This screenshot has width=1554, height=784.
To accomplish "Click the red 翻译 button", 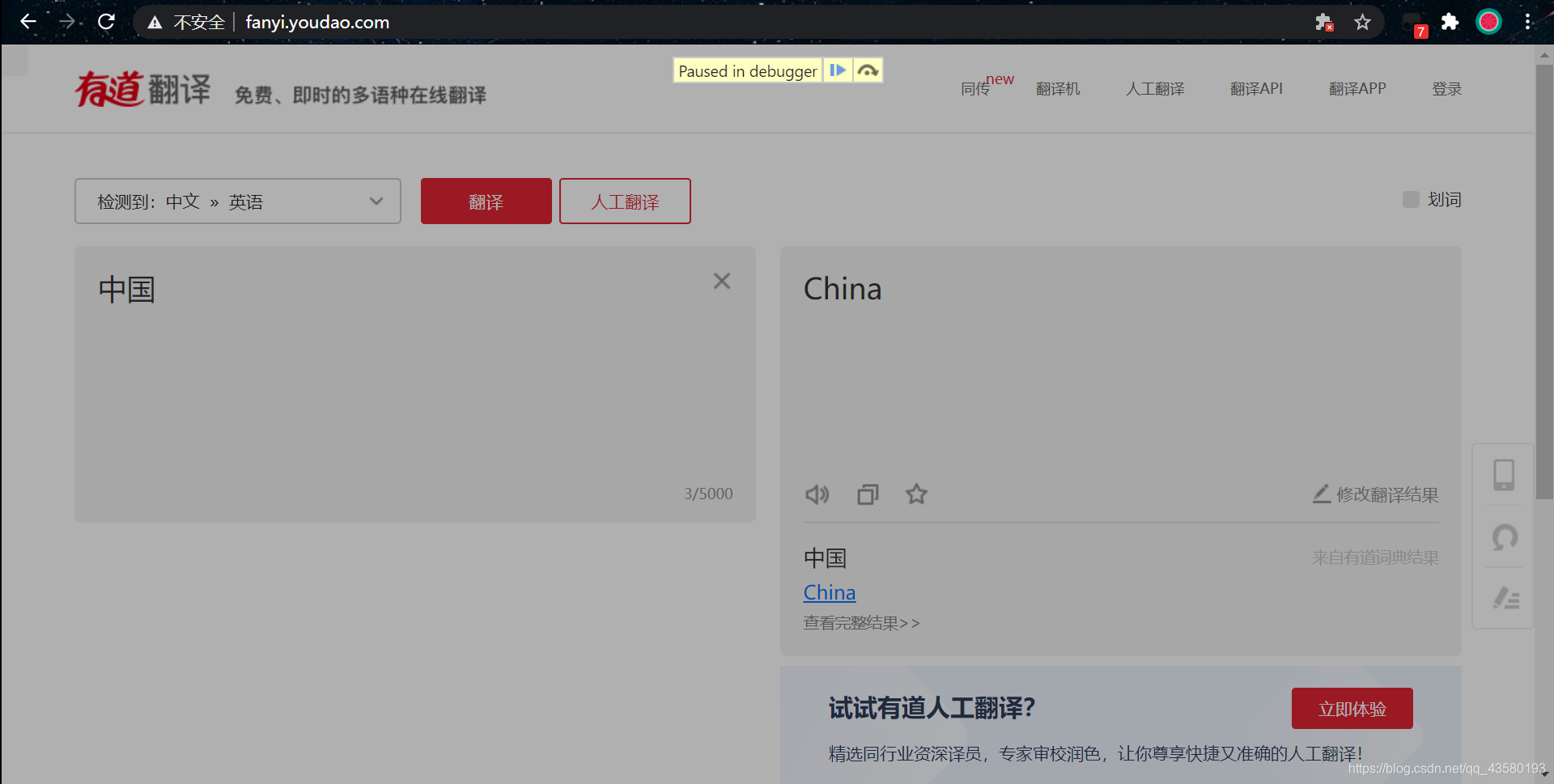I will click(486, 201).
